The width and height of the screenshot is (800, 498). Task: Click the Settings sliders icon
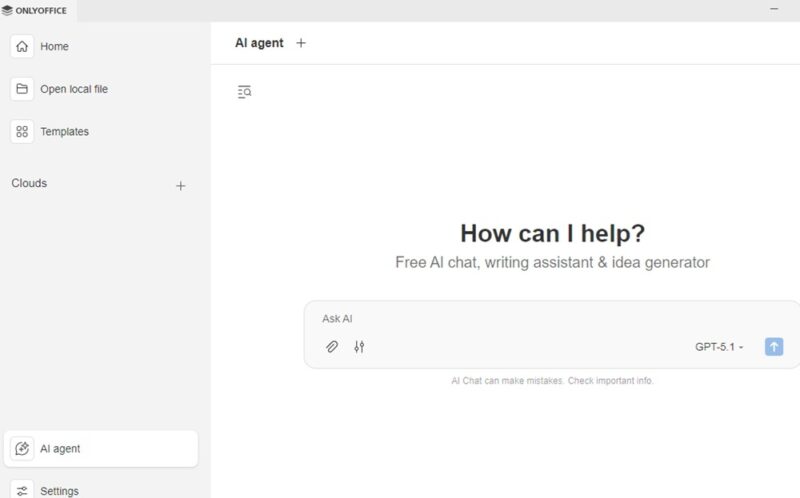point(22,491)
